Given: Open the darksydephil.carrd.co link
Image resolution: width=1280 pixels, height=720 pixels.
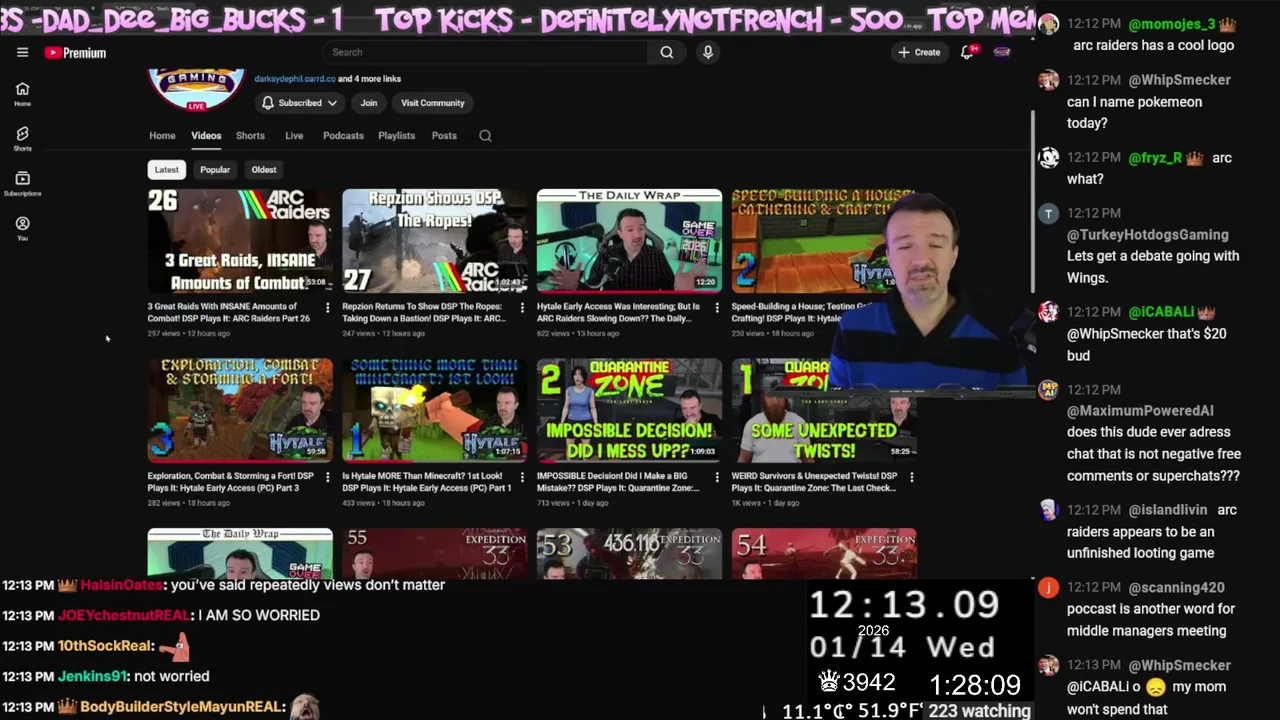Looking at the screenshot, I should coord(295,79).
